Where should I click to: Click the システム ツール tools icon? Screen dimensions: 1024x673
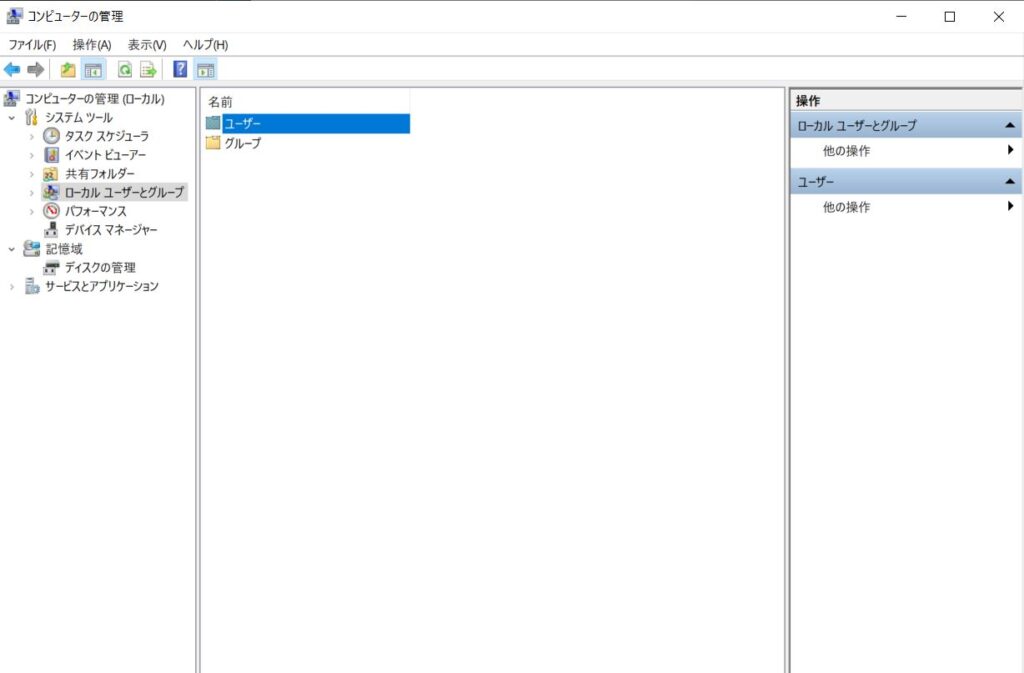point(31,117)
